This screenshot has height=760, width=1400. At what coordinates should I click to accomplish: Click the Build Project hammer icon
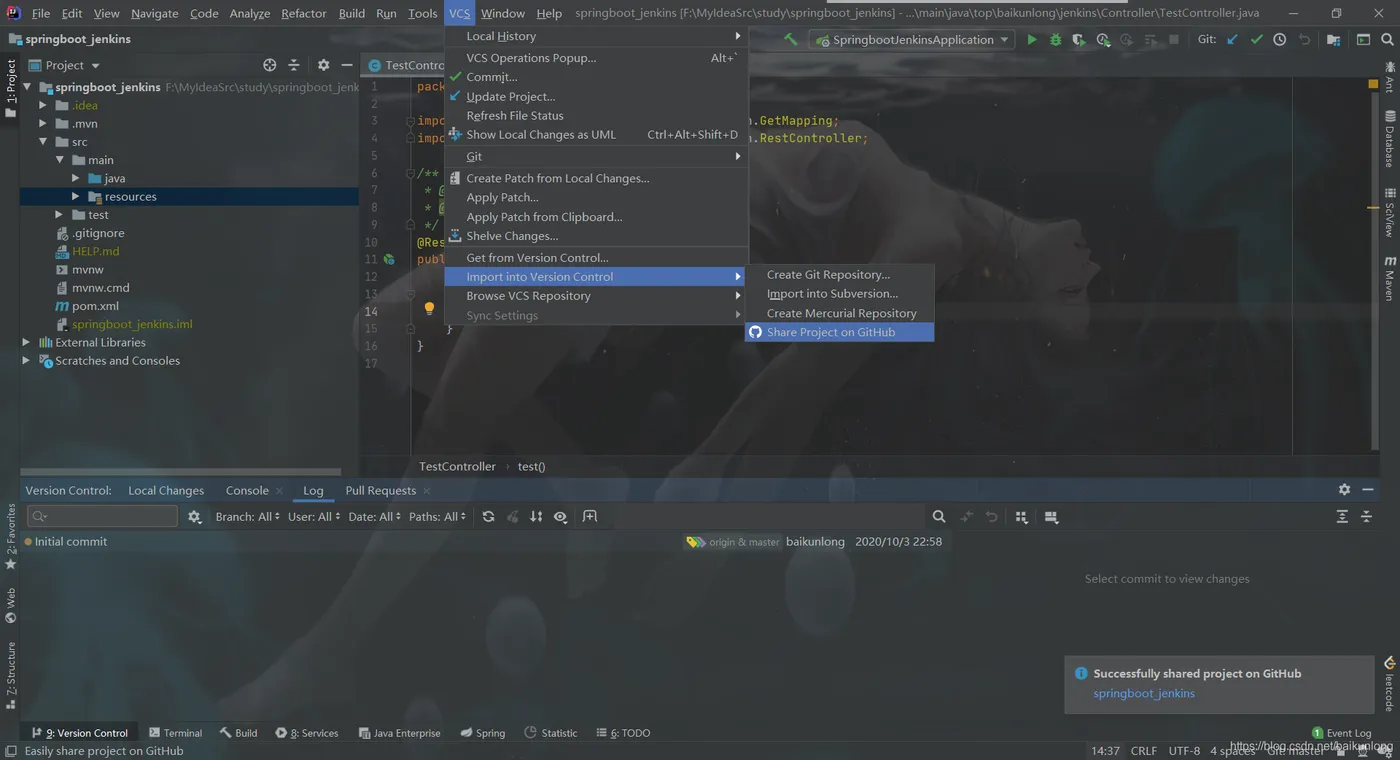[x=790, y=40]
